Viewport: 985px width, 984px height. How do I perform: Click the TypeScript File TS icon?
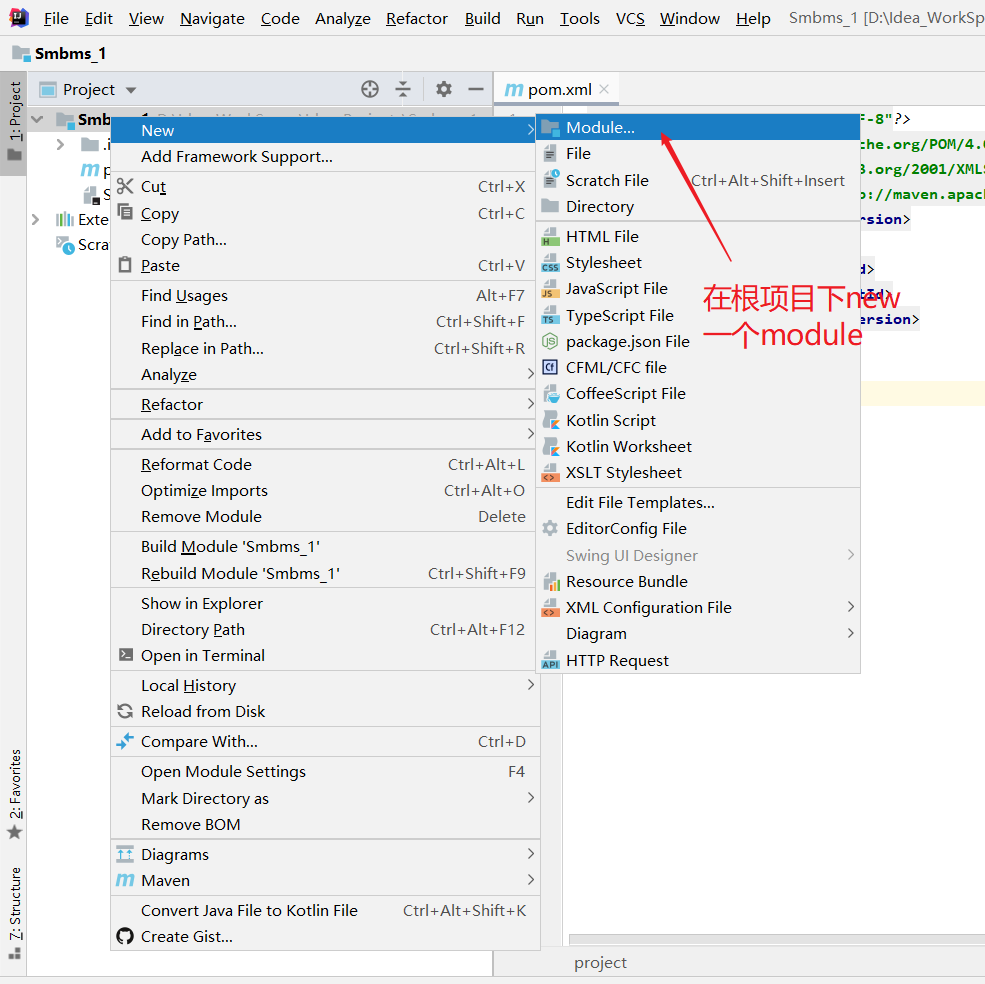[550, 315]
